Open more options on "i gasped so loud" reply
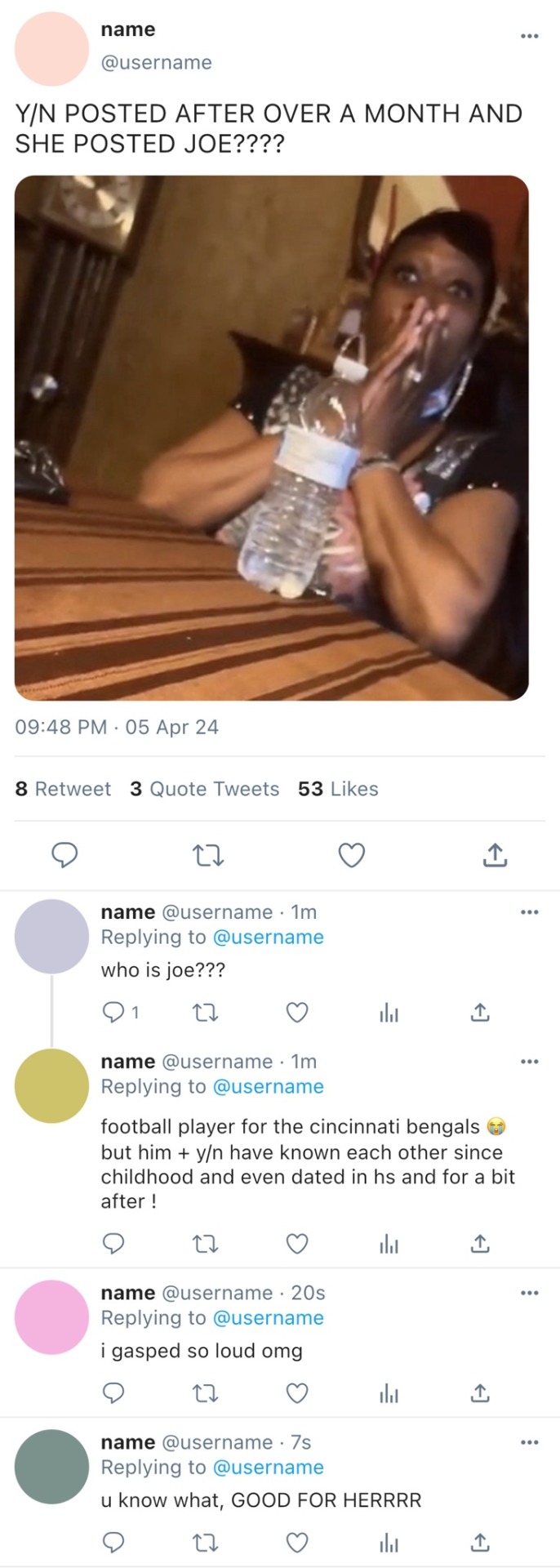Image resolution: width=560 pixels, height=1568 pixels. pyautogui.click(x=529, y=1293)
